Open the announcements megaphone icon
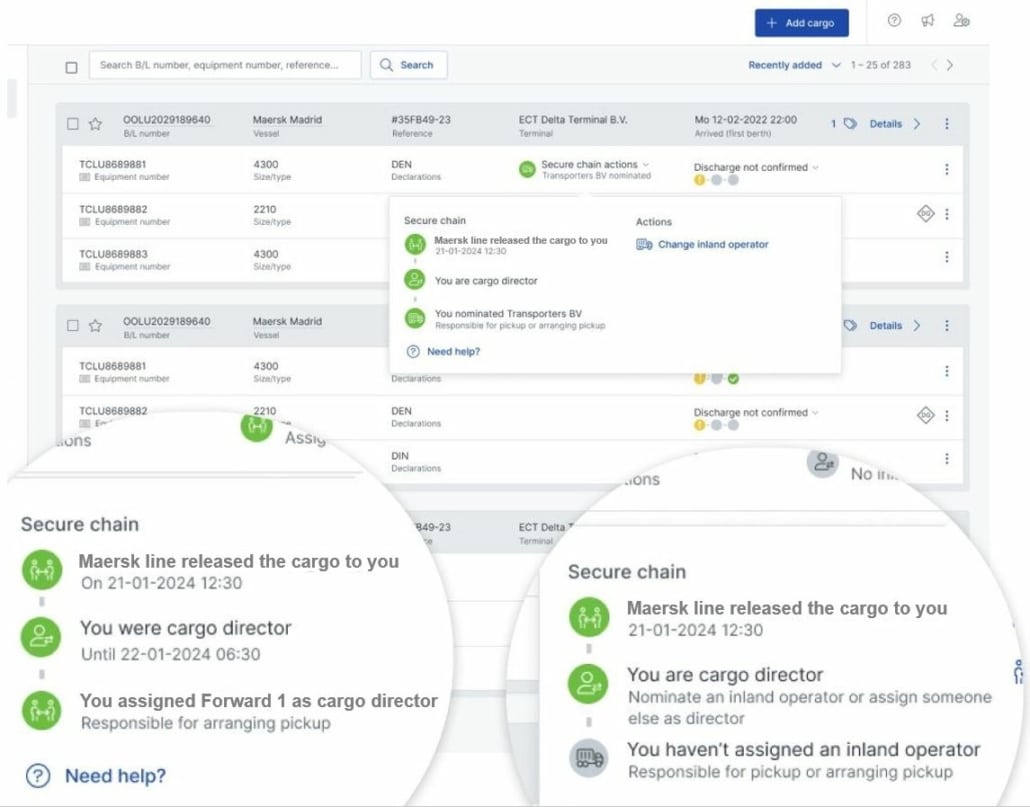The height and width of the screenshot is (807, 1030). click(927, 21)
